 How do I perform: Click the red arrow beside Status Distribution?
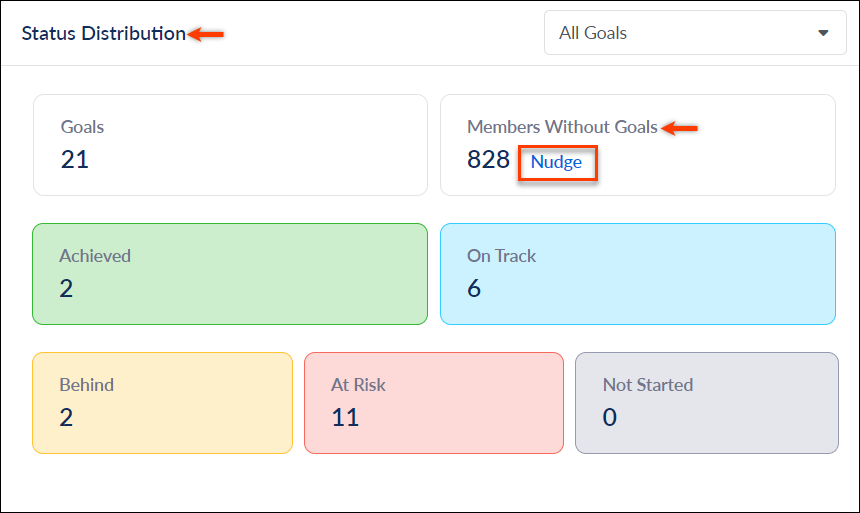206,35
